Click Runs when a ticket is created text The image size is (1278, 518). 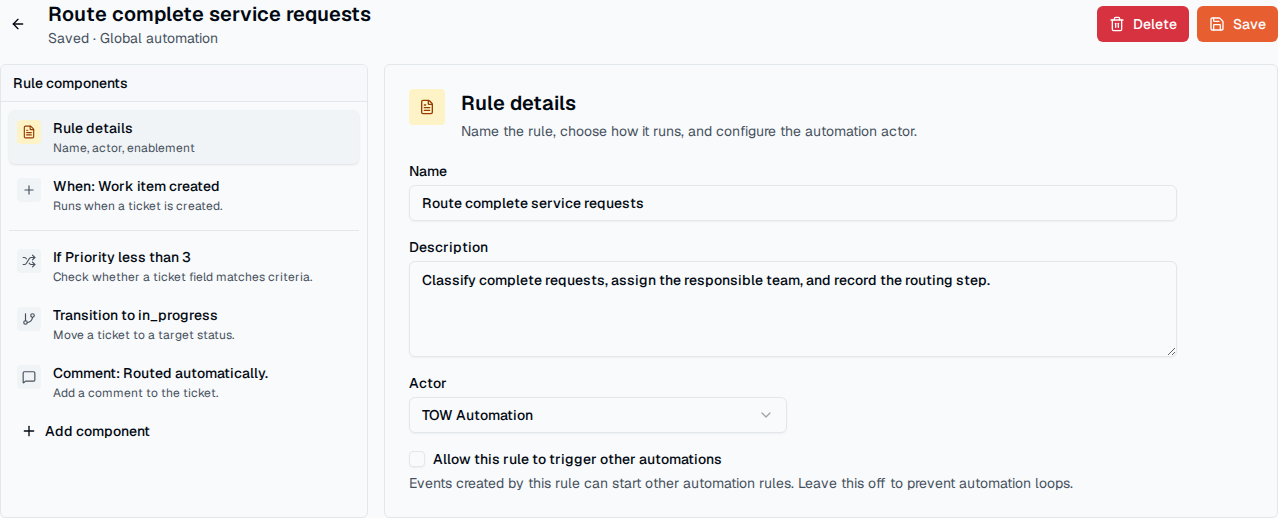click(138, 206)
